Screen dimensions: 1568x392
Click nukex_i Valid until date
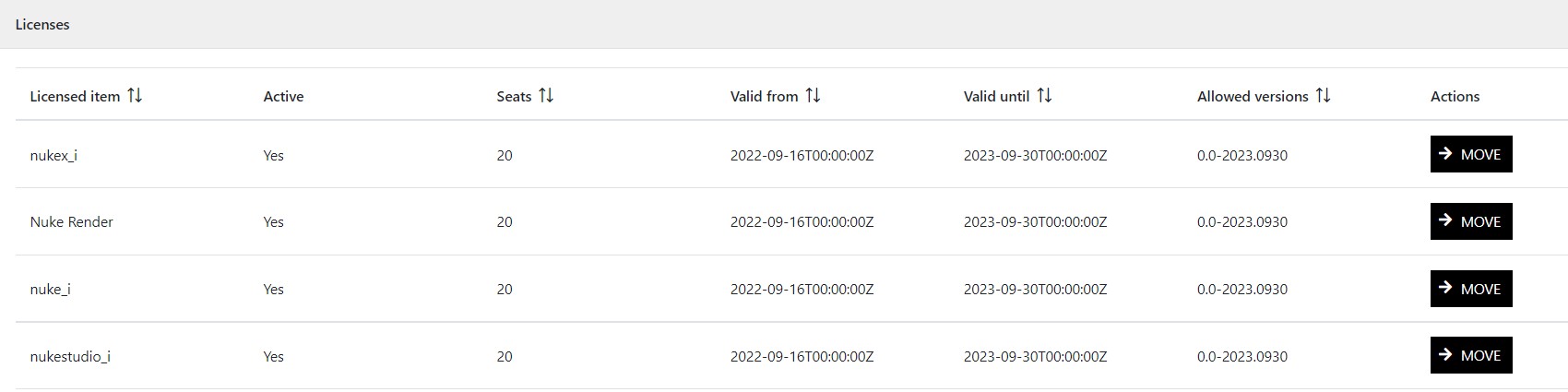(1035, 156)
